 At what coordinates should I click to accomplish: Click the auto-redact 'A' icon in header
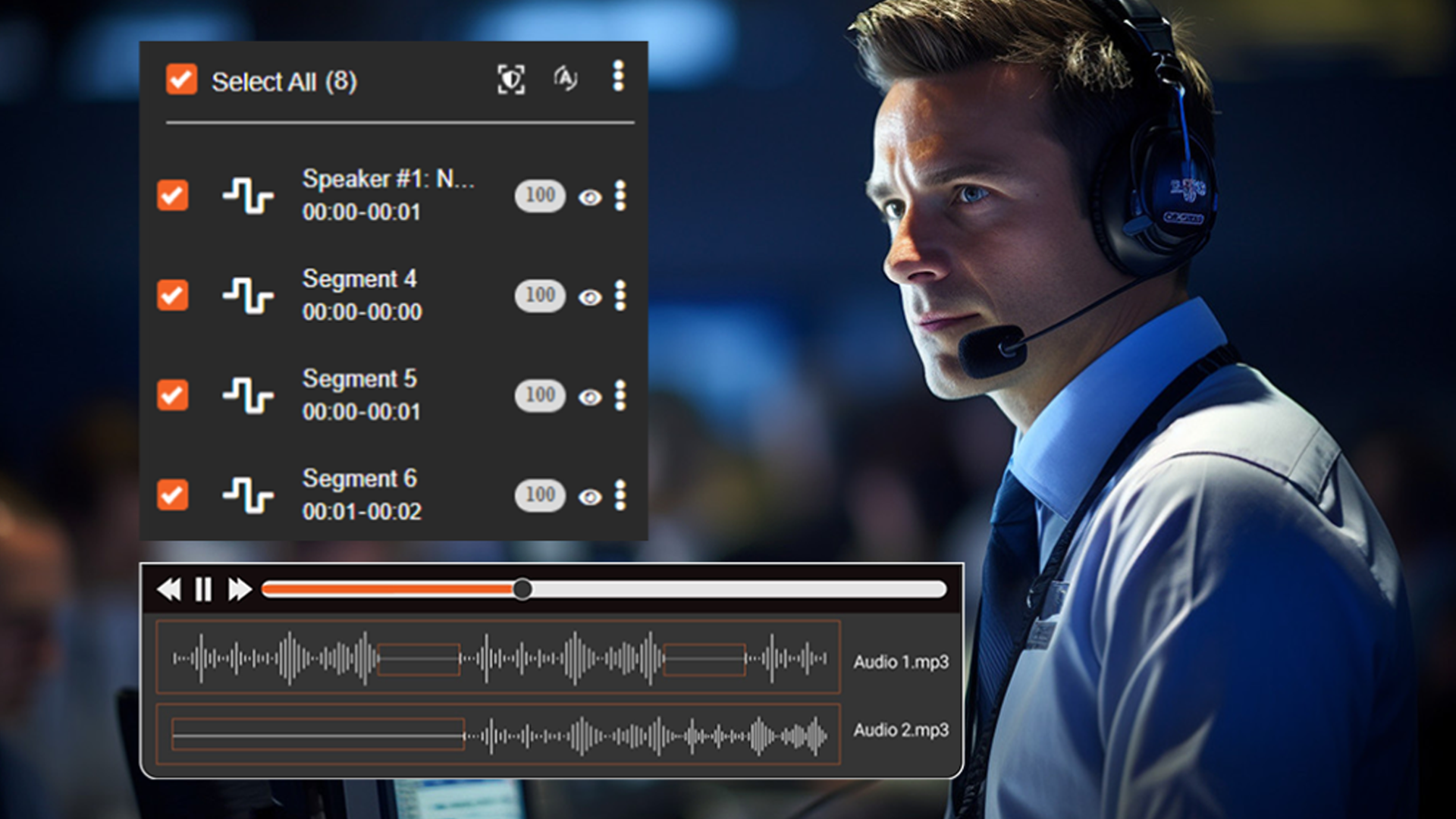[x=565, y=77]
